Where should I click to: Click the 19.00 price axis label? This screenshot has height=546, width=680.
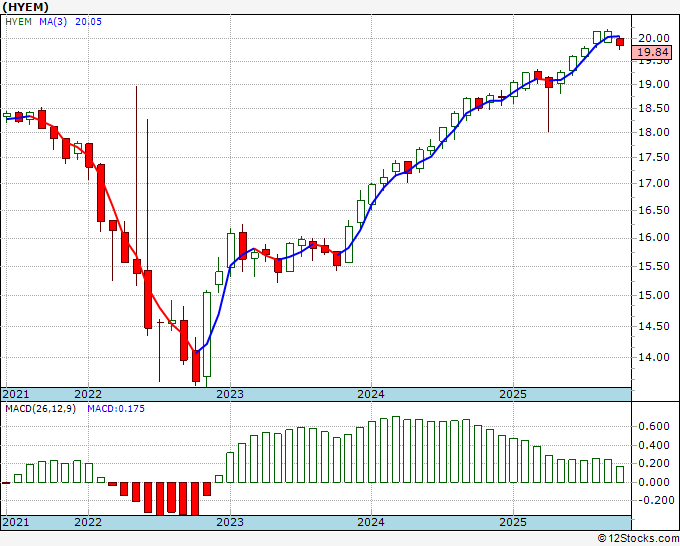coord(654,84)
